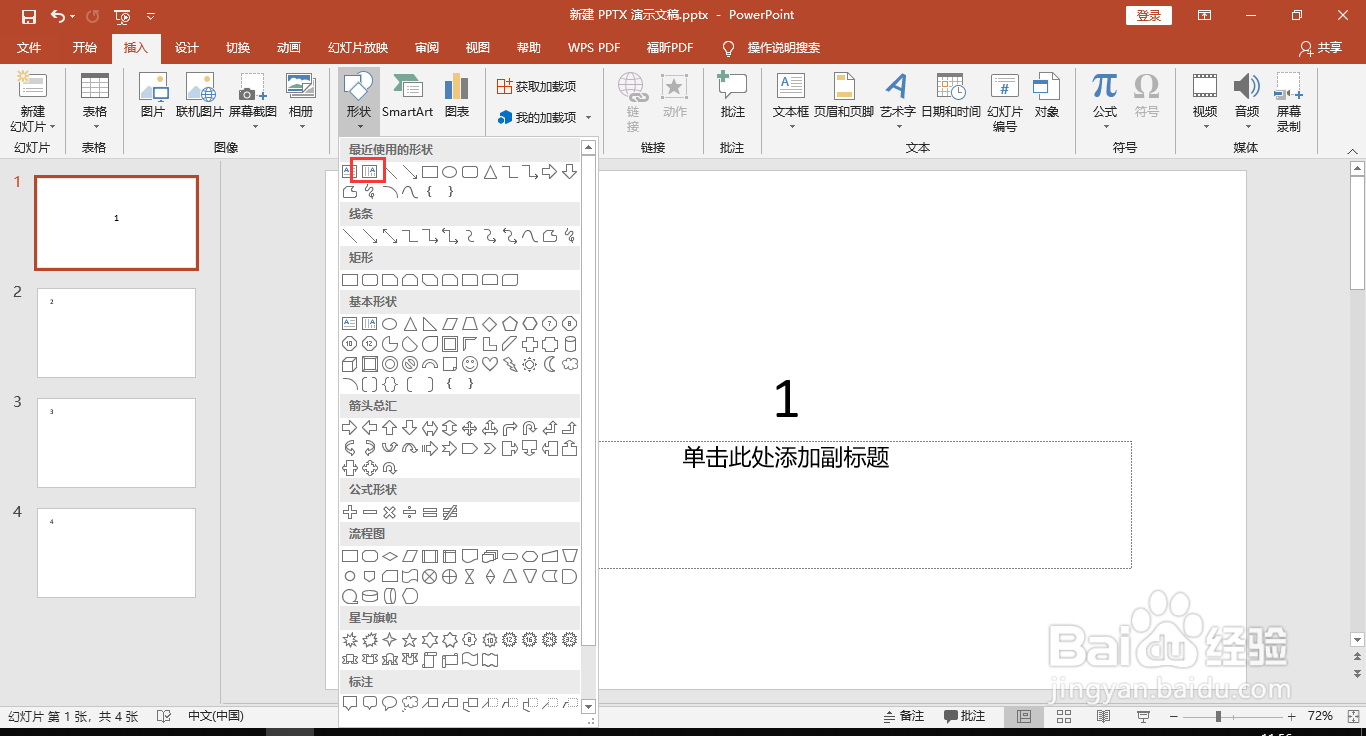Collapse the 形状 shapes dropdown button
Image resolution: width=1366 pixels, height=736 pixels.
359,103
